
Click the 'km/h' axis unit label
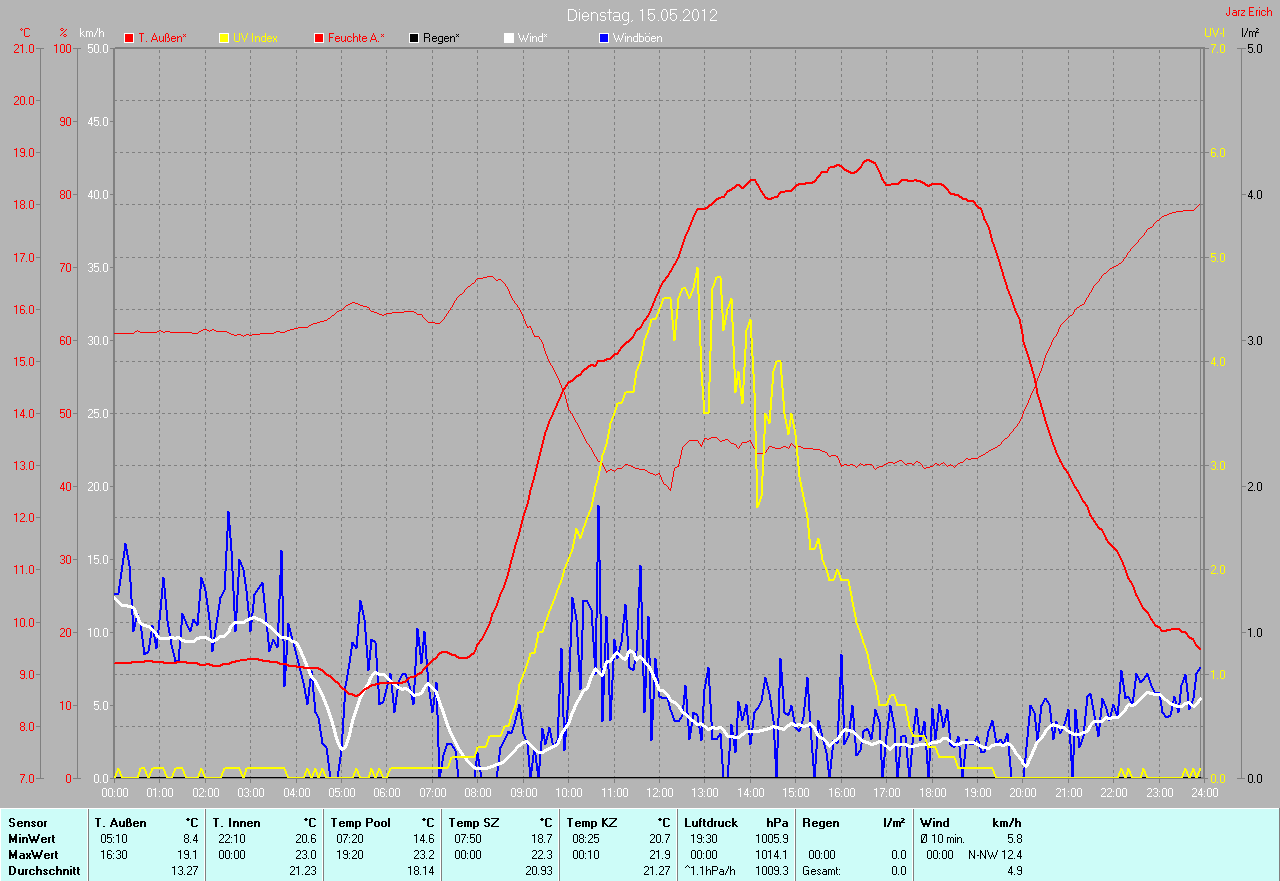click(x=91, y=33)
